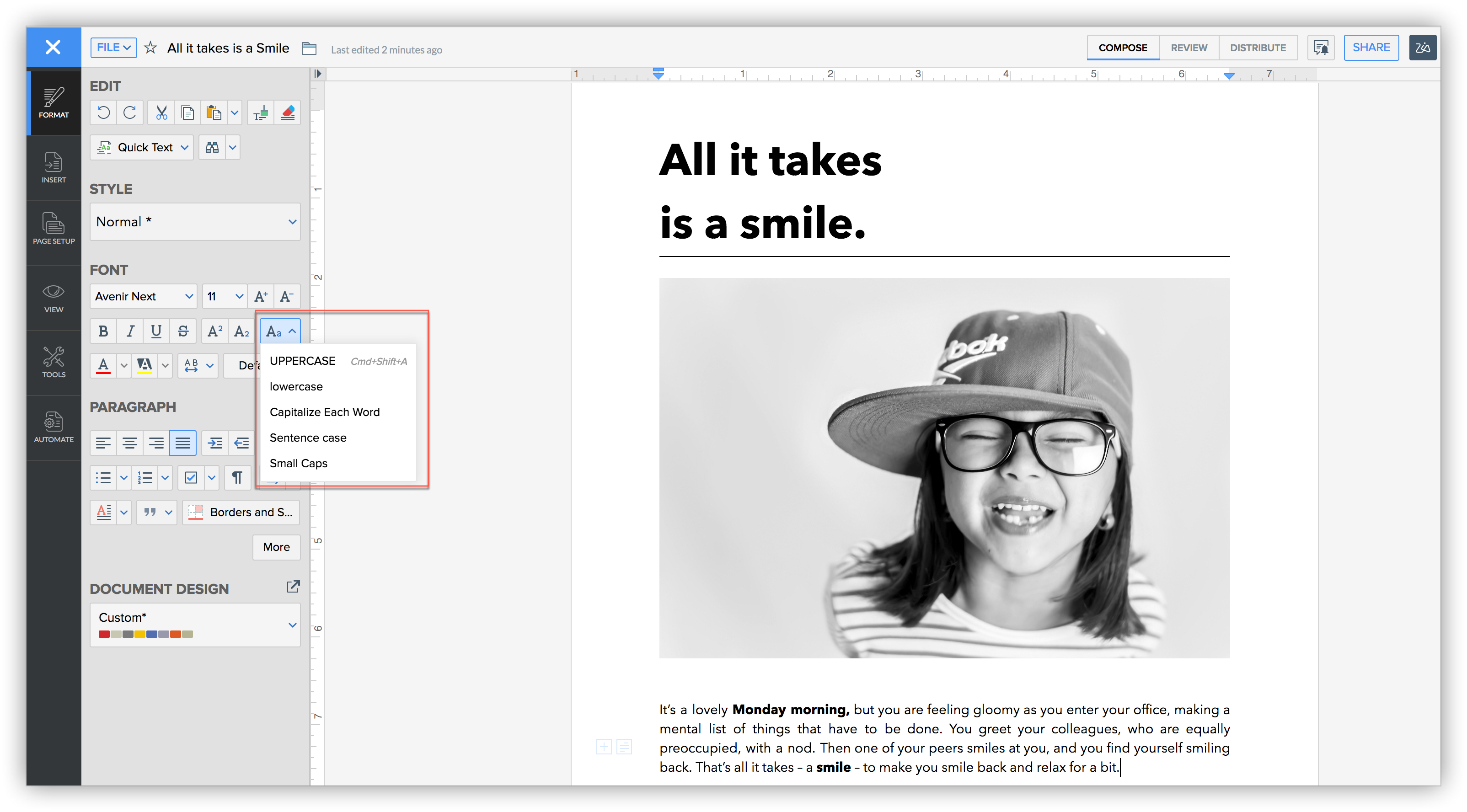Image resolution: width=1467 pixels, height=812 pixels.
Task: Open the Custom document design dropdown
Action: [195, 625]
